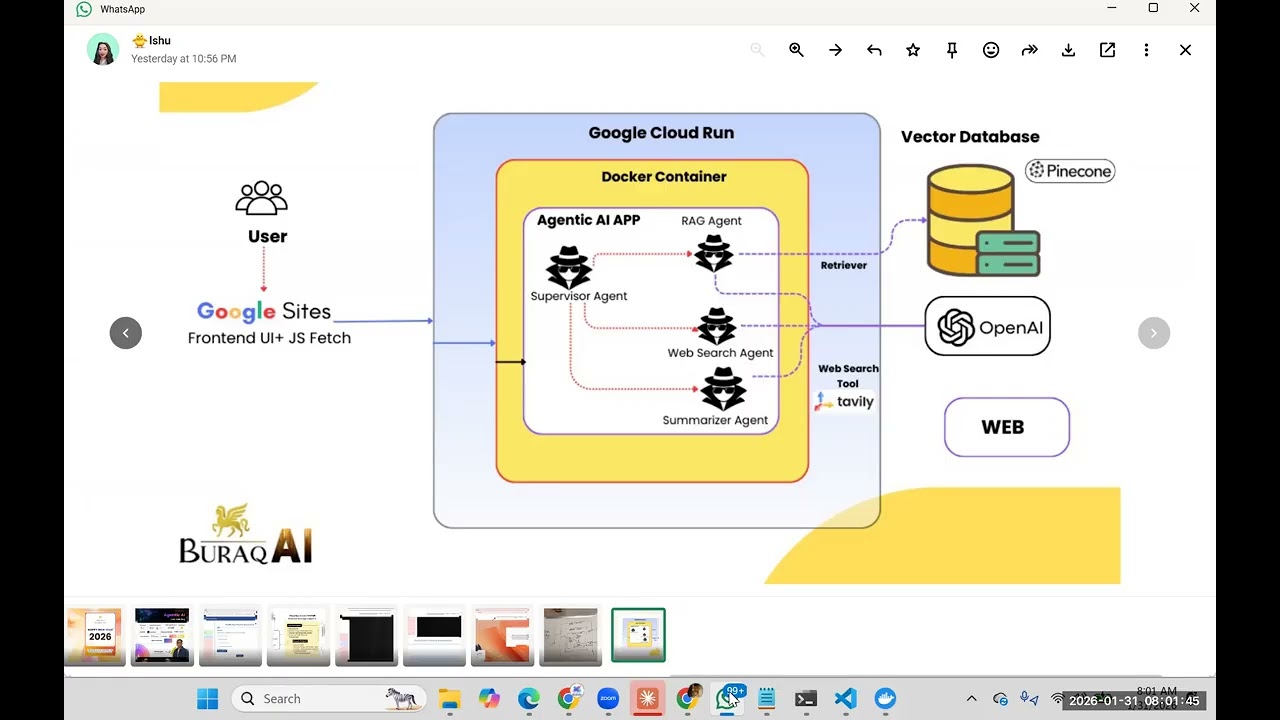This screenshot has width=1280, height=720.
Task: Open Copilot from the taskbar
Action: click(489, 698)
